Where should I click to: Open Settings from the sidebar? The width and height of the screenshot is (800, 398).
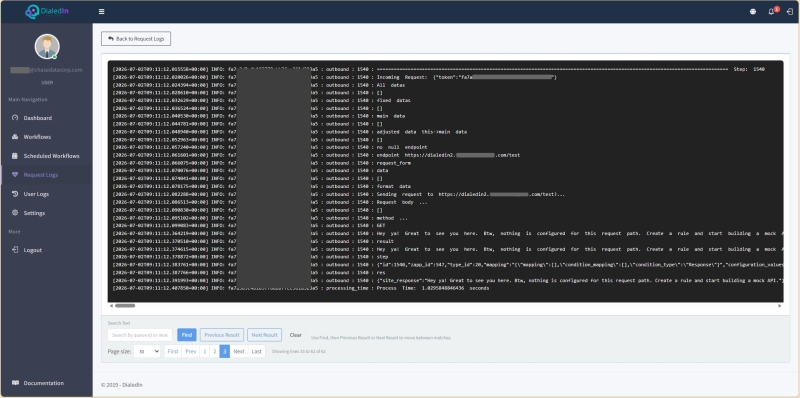click(x=34, y=213)
